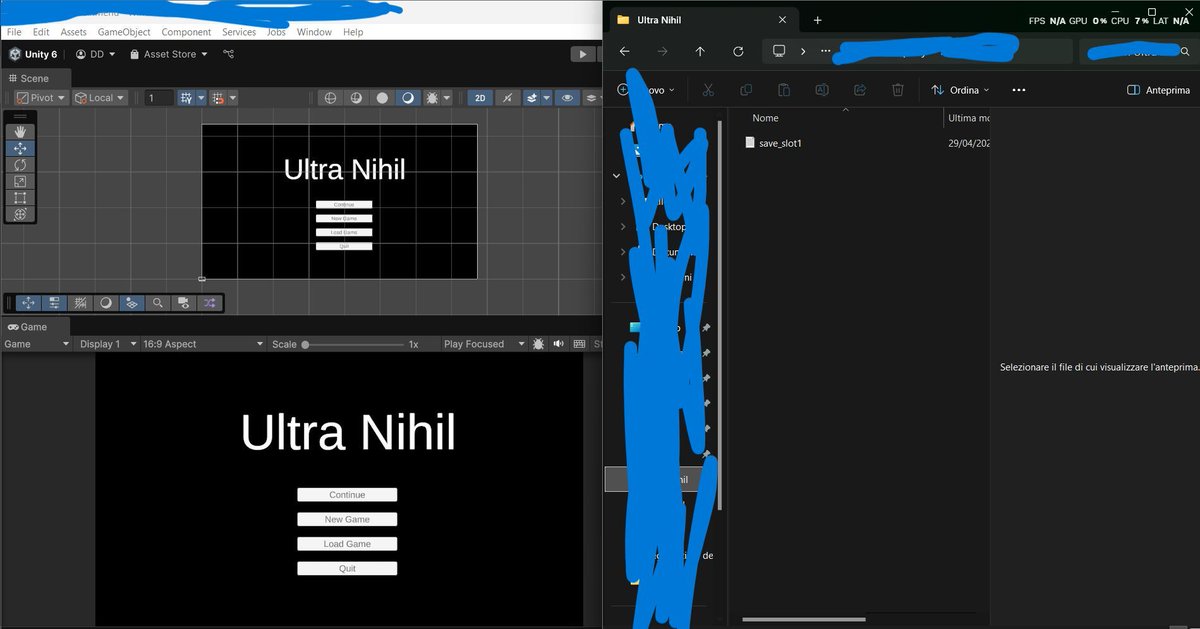Open the 16:9 Aspect dropdown
This screenshot has height=629, width=1200.
[x=204, y=344]
